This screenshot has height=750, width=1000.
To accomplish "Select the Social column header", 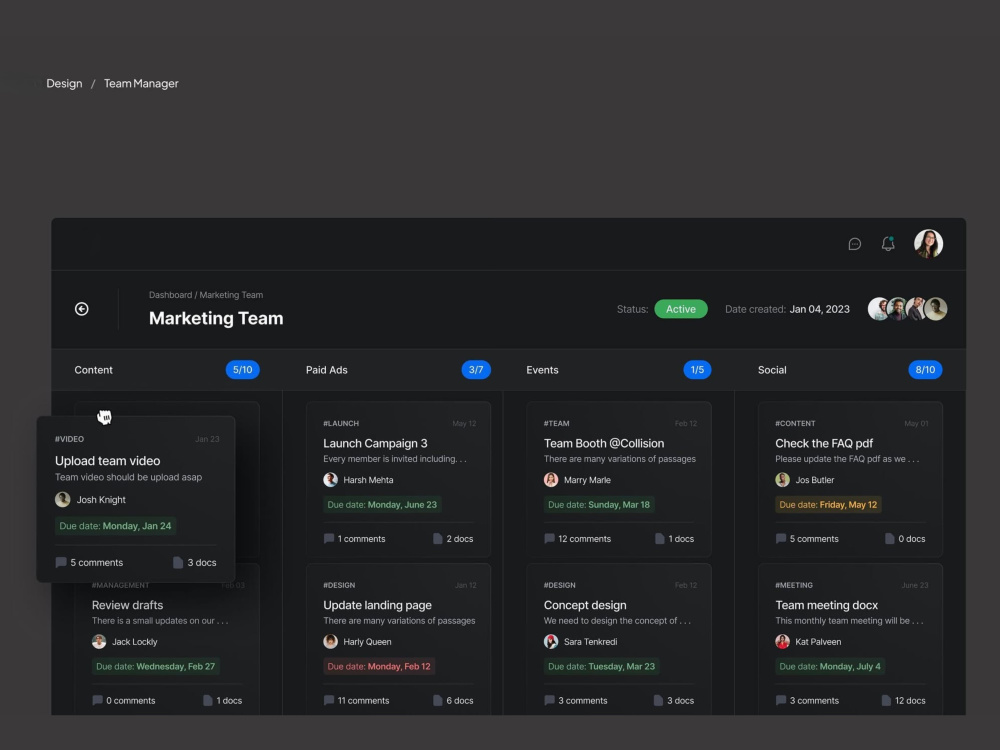I will coord(772,370).
